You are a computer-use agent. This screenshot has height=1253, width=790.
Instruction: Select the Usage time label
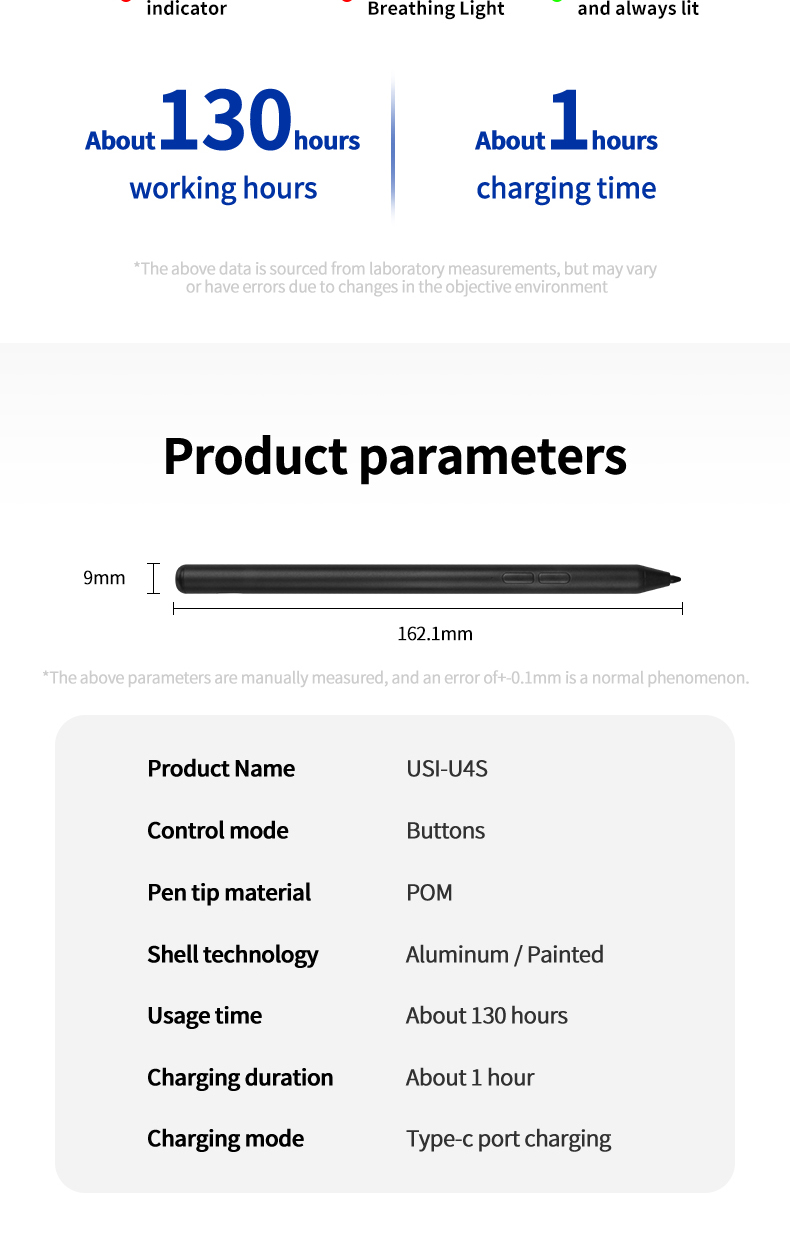tap(205, 1017)
